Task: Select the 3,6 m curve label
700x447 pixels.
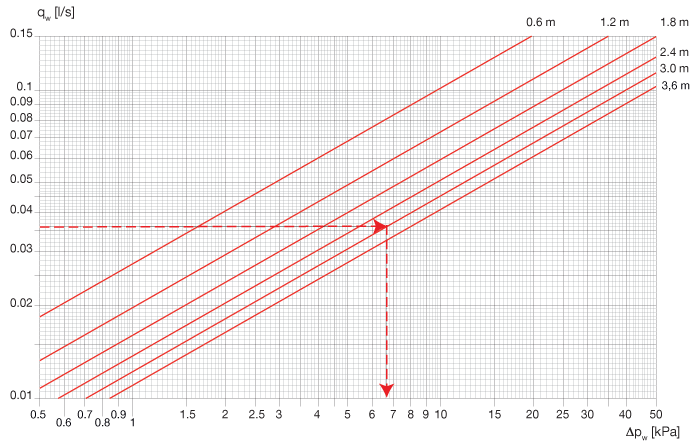Action: coord(675,85)
